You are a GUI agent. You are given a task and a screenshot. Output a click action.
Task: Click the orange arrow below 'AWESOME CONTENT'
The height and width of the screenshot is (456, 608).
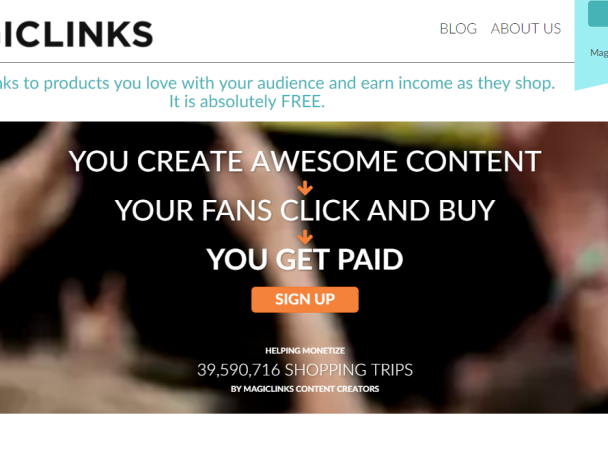(305, 188)
